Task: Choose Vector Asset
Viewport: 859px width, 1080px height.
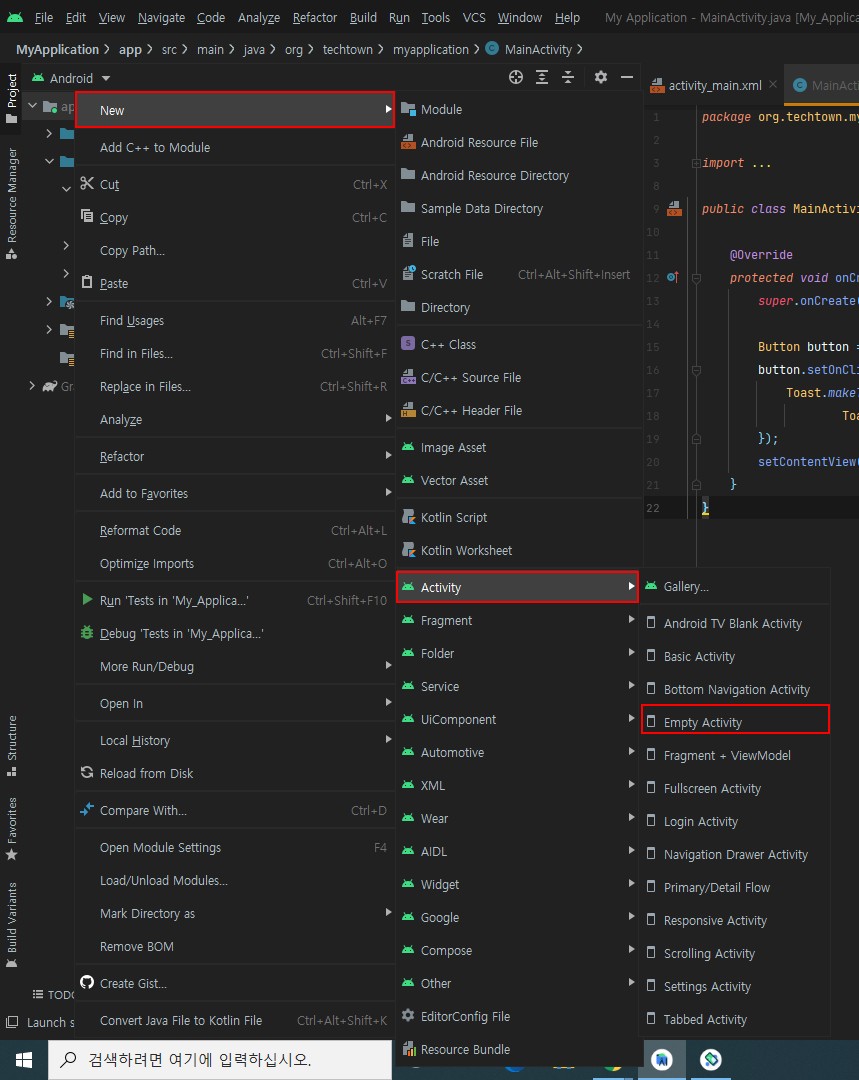Action: coord(518,480)
